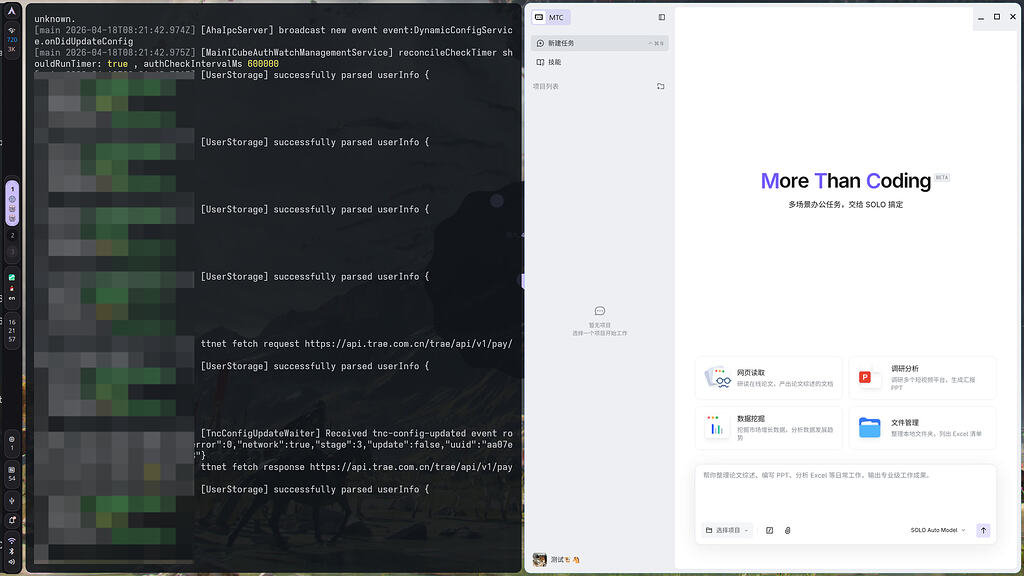The image size is (1024, 576).
Task: Click the MainICubeAuthWatchManagementService log tag in terminal
Action: (296, 52)
